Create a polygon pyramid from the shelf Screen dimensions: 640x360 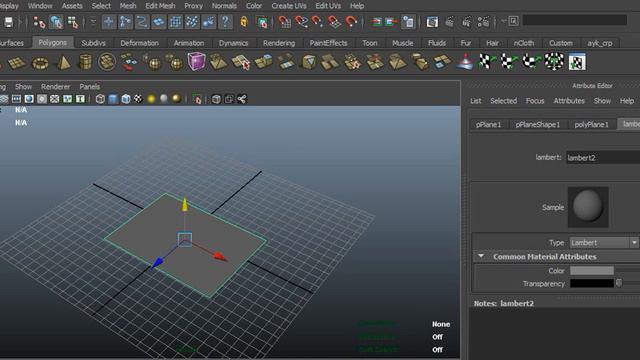(63, 62)
